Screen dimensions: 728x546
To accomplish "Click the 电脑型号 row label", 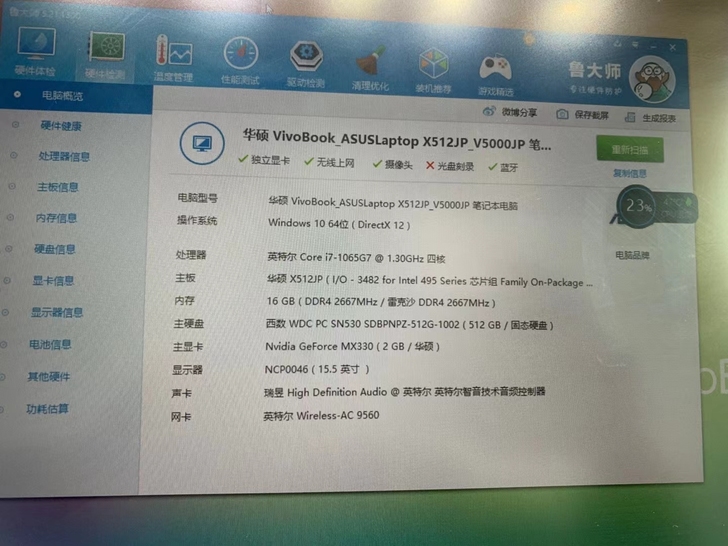I will (197, 198).
